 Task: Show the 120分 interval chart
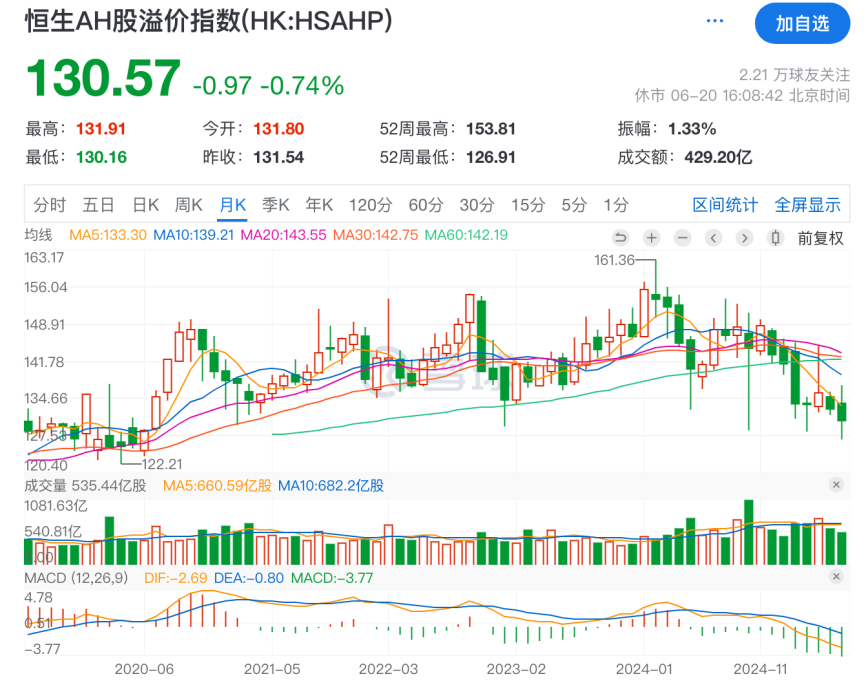coord(370,205)
